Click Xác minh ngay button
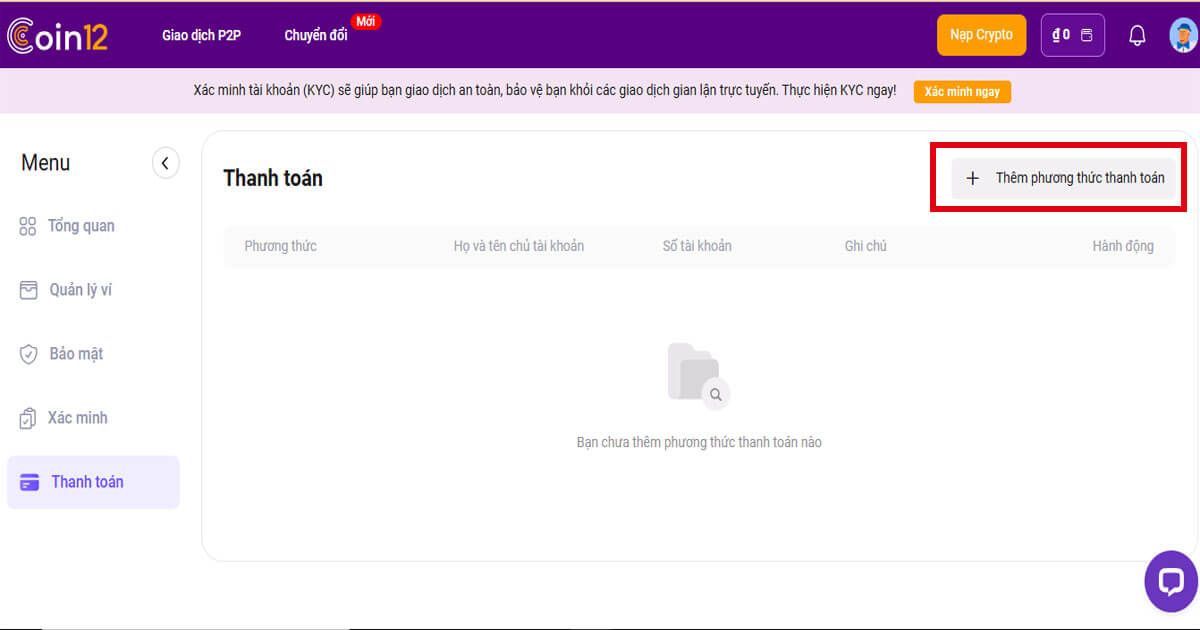Image resolution: width=1200 pixels, height=630 pixels. click(962, 92)
